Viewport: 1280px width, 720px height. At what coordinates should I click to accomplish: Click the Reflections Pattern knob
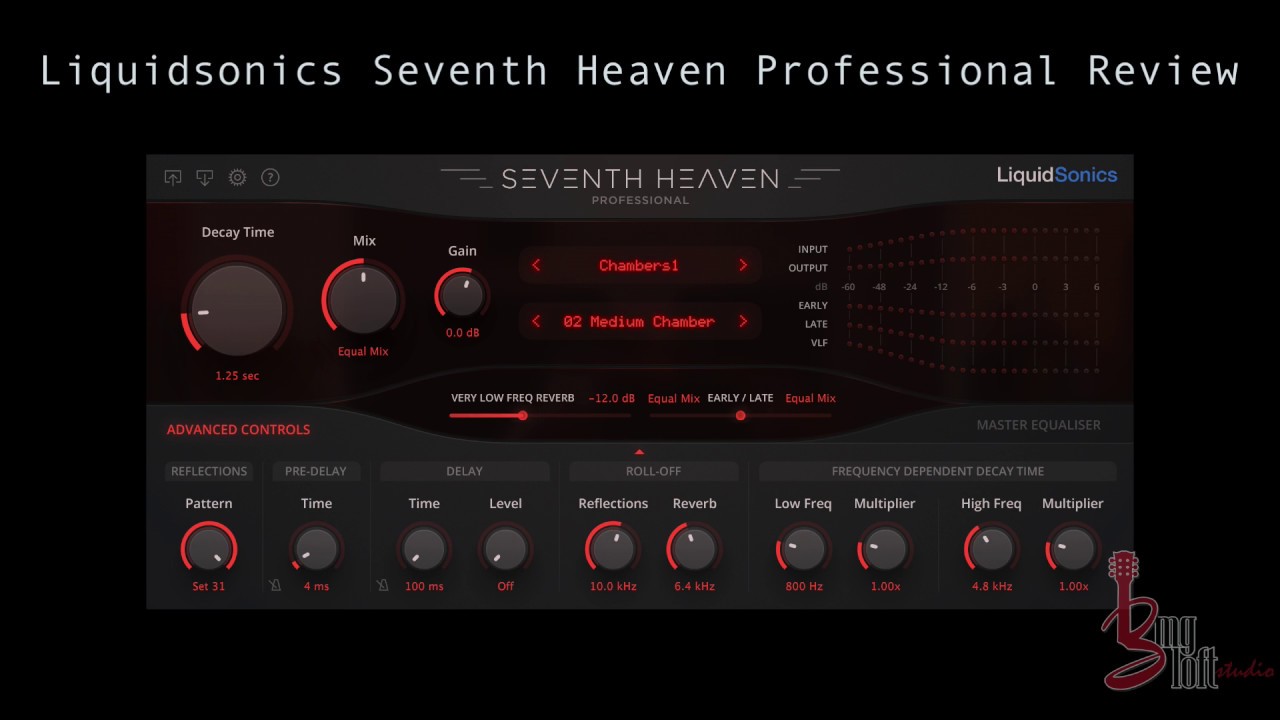point(208,549)
